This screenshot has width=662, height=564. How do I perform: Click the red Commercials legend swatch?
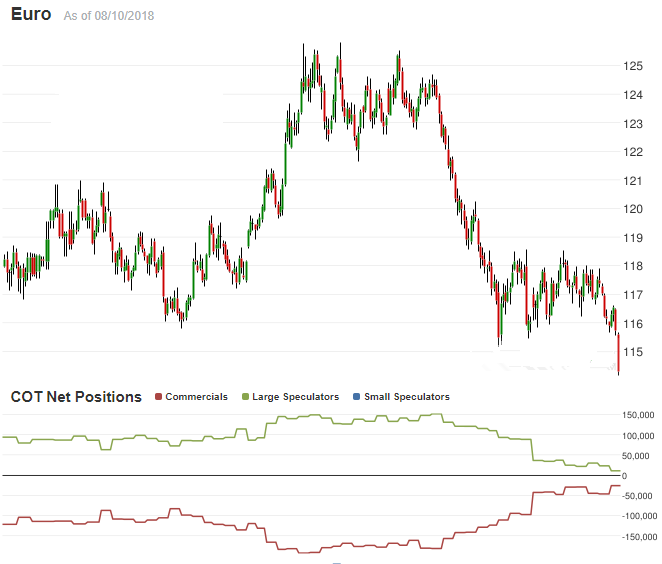[x=158, y=397]
